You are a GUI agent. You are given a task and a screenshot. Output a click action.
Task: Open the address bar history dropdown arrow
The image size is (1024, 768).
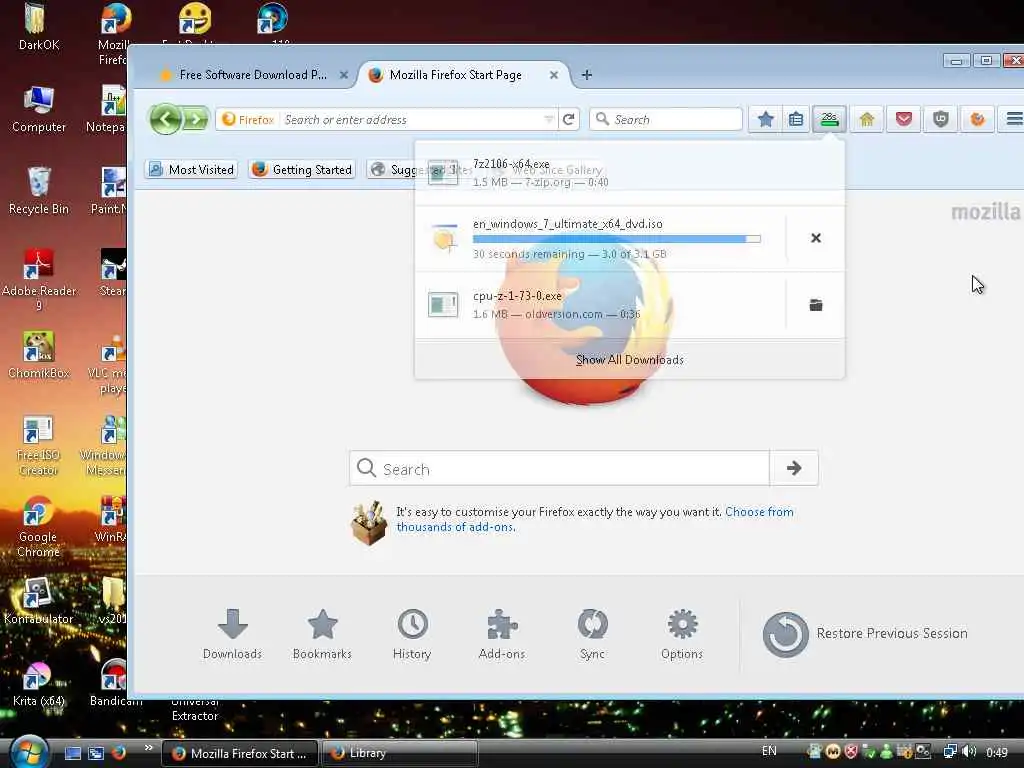click(549, 120)
